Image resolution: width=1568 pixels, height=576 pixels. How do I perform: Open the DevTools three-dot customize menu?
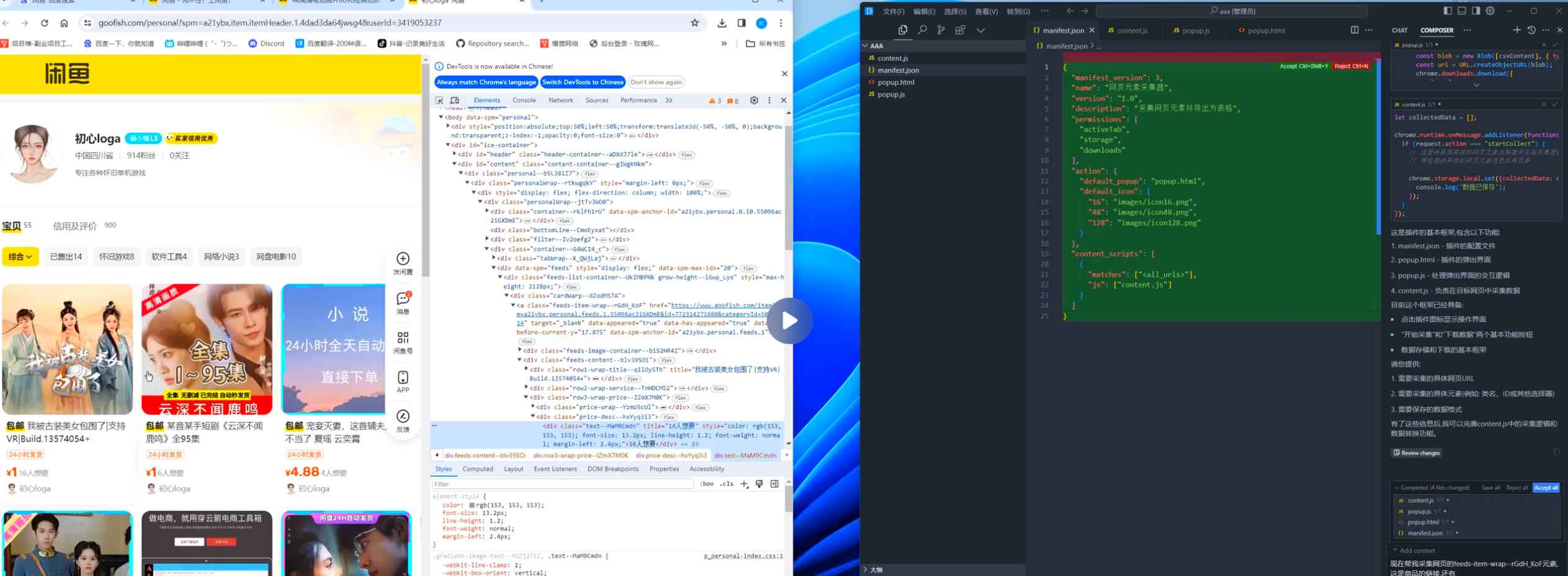769,100
